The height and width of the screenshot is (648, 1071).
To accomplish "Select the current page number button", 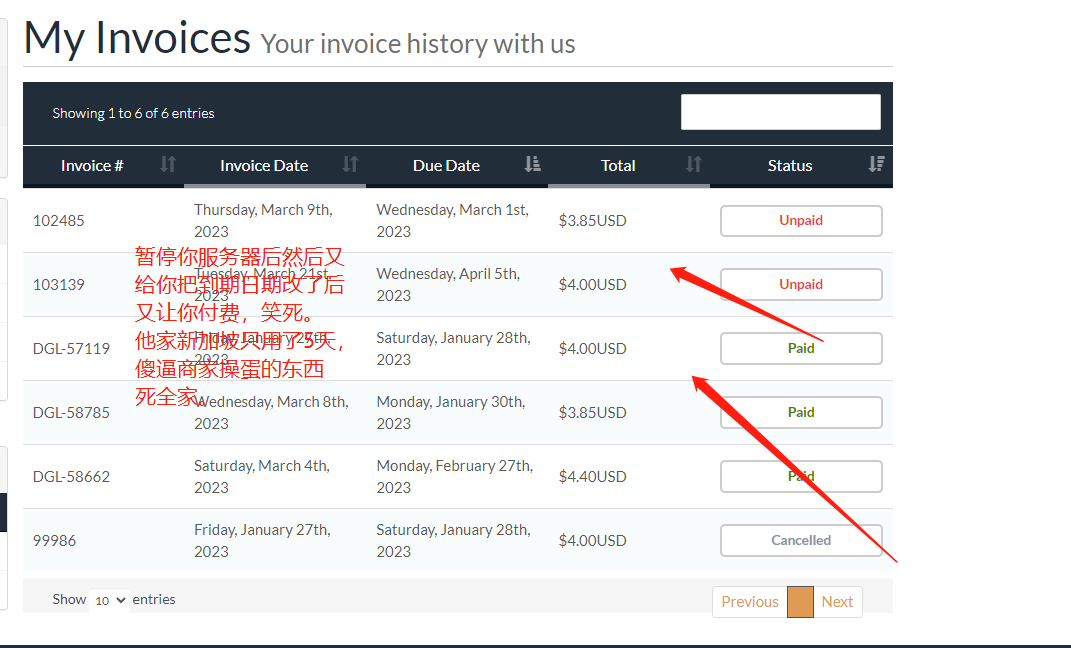I will click(801, 602).
